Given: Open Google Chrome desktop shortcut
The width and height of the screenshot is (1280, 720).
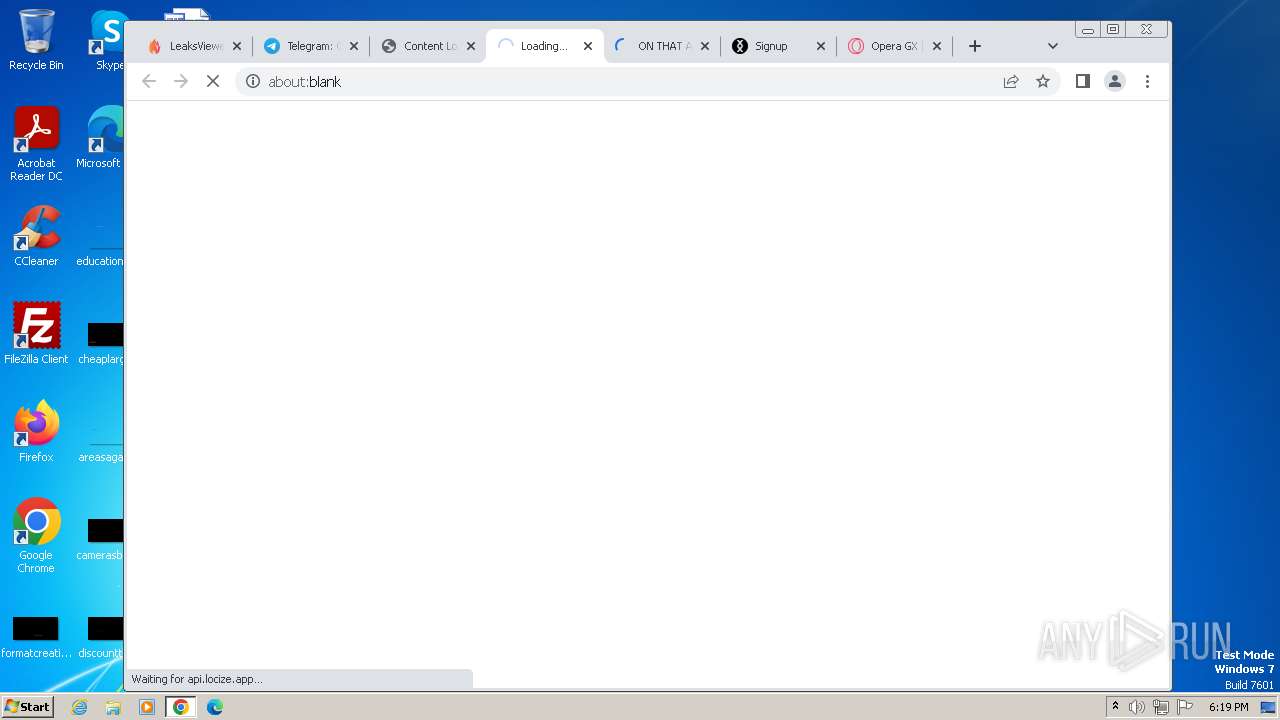Looking at the screenshot, I should (x=36, y=535).
